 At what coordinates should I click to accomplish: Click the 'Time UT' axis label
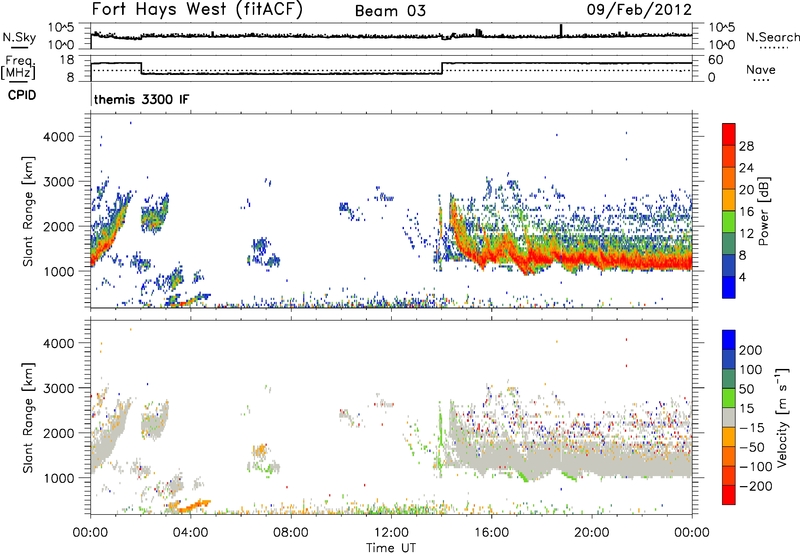[391, 548]
